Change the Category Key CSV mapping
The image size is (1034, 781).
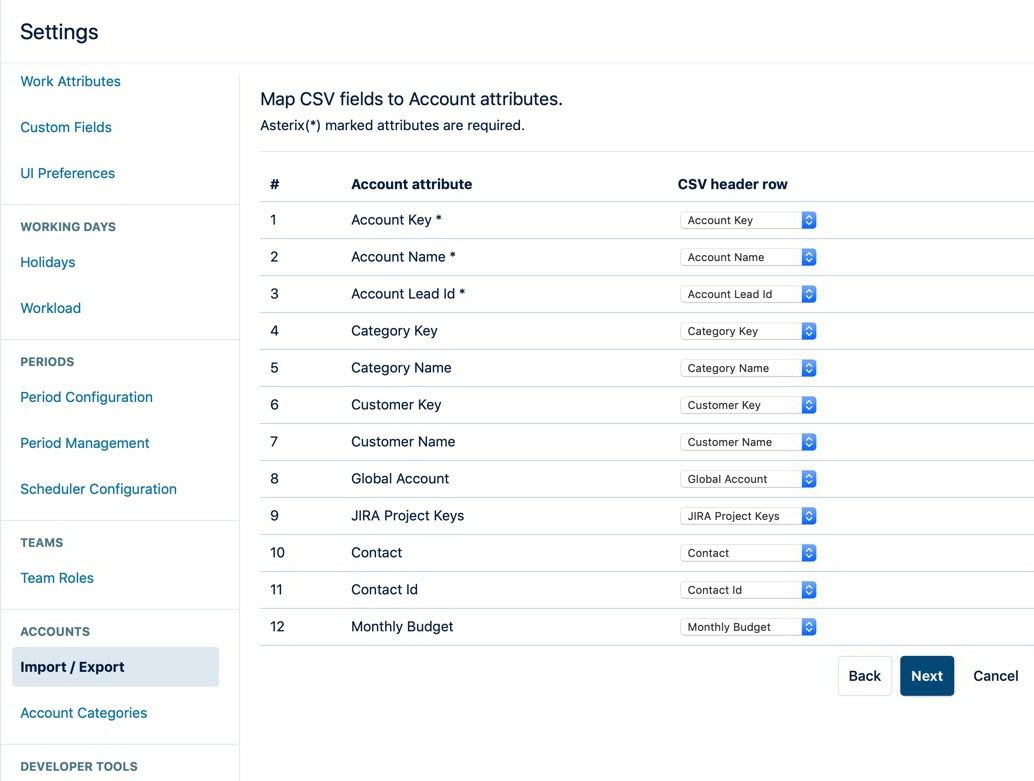(748, 331)
